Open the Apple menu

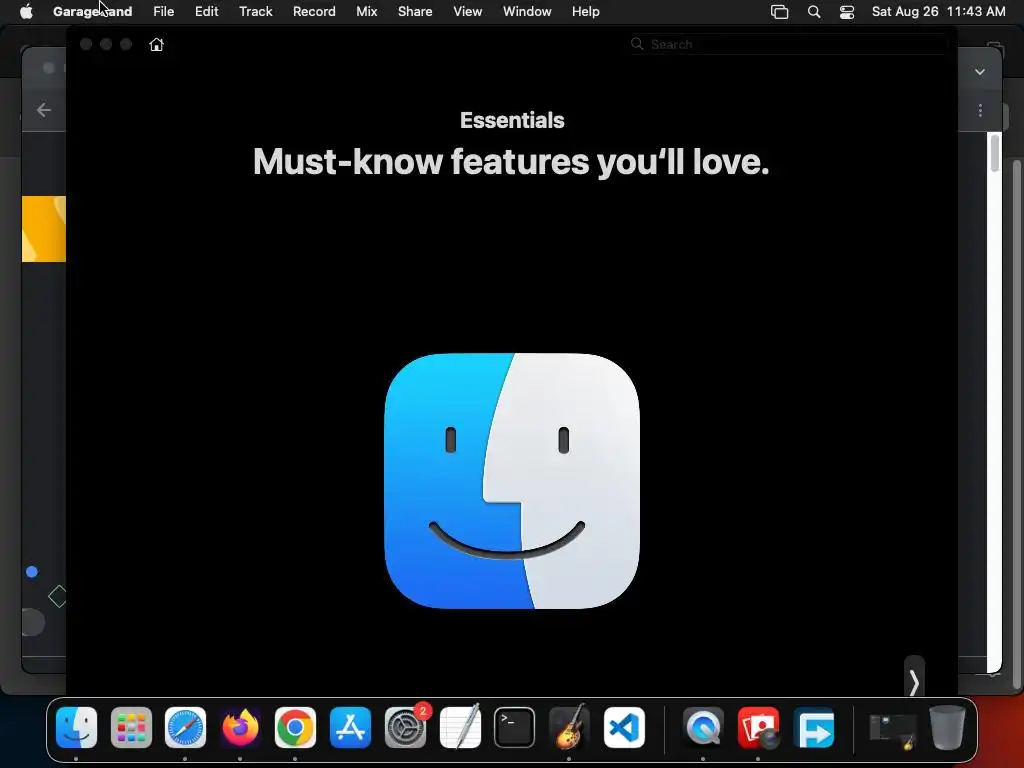point(26,11)
